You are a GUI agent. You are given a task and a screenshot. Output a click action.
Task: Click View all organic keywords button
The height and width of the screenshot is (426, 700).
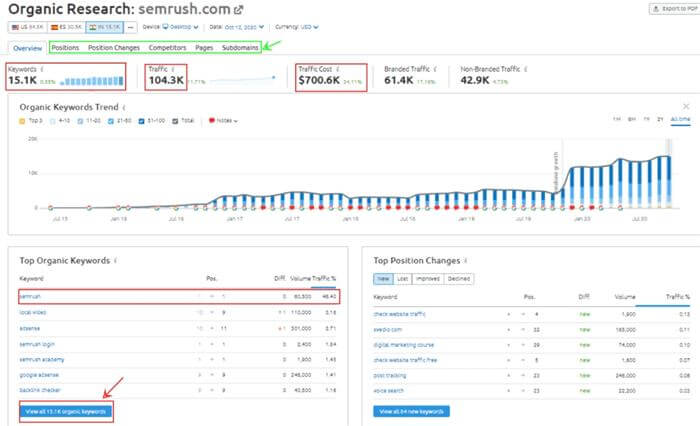pos(66,412)
